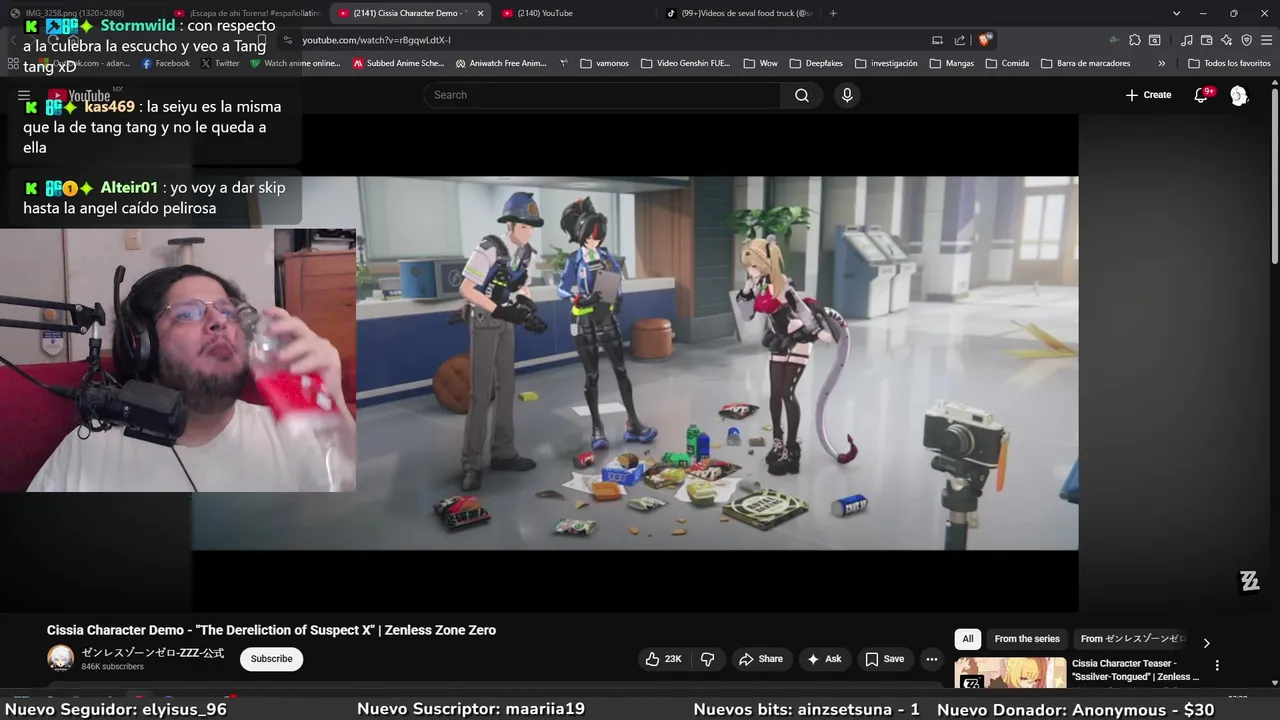
Task: Click into the YouTube Search field
Action: tap(602, 95)
